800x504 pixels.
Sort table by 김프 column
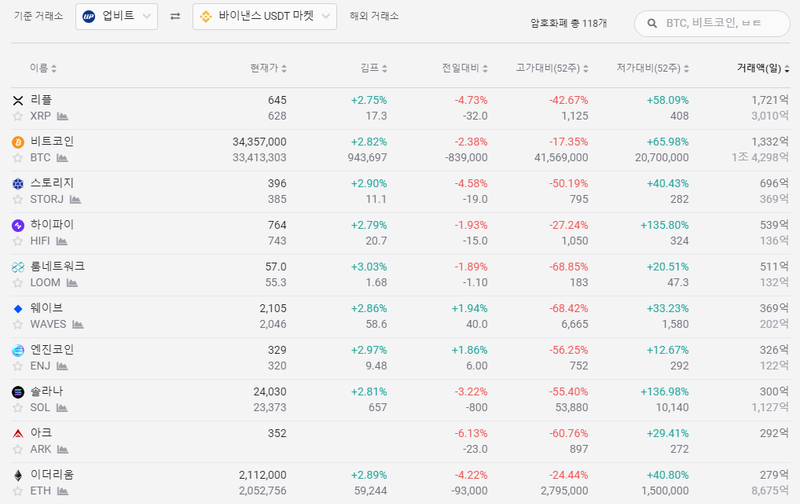pyautogui.click(x=374, y=68)
